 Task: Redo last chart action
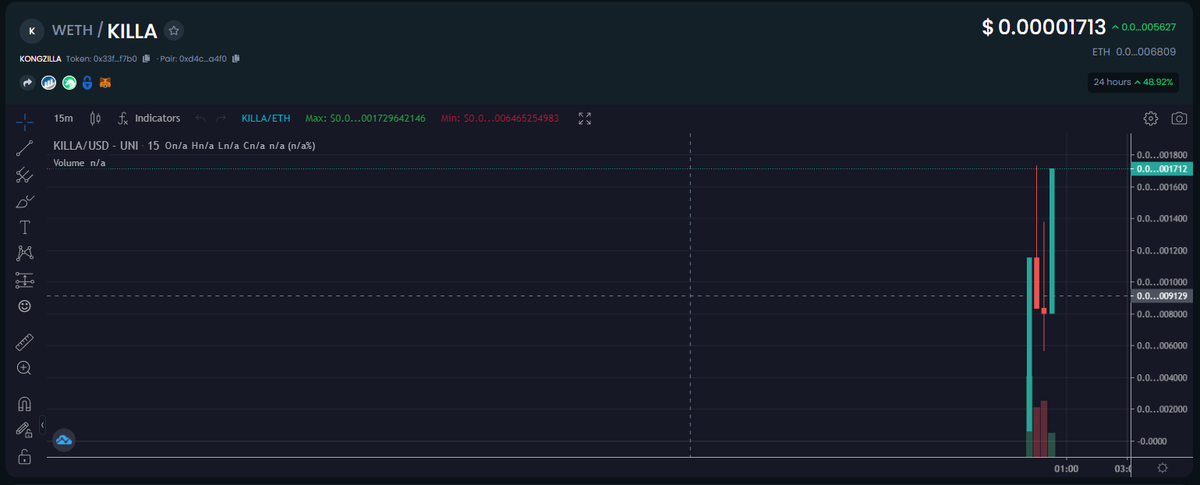click(221, 118)
